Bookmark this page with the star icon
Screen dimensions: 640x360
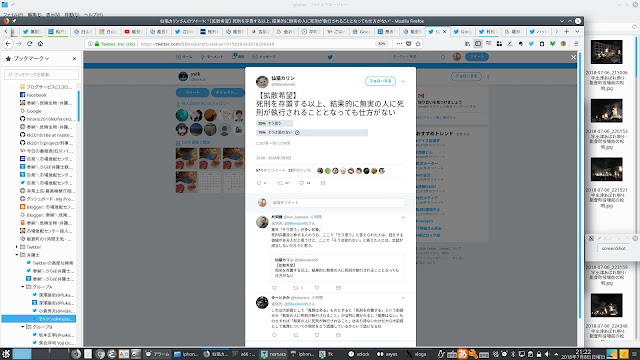418,44
